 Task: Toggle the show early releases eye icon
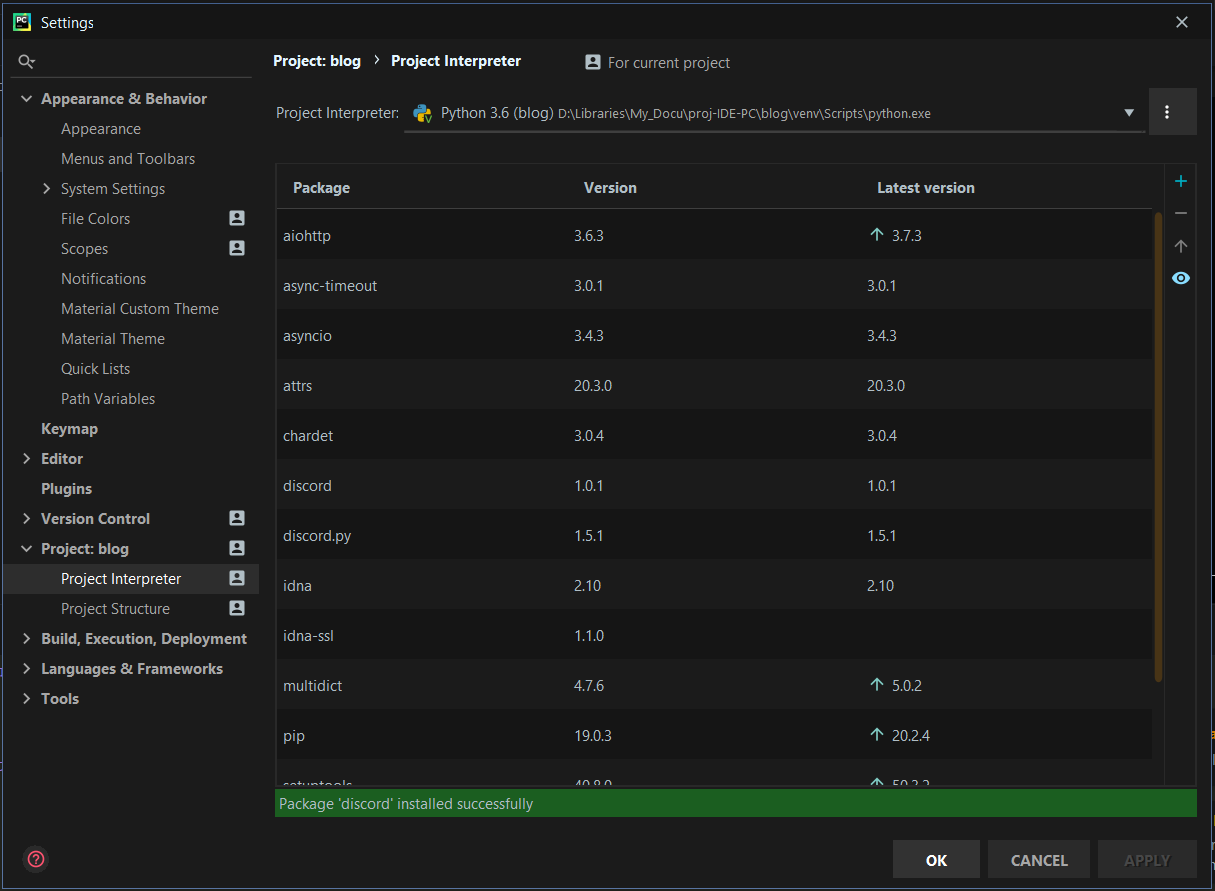(x=1181, y=278)
